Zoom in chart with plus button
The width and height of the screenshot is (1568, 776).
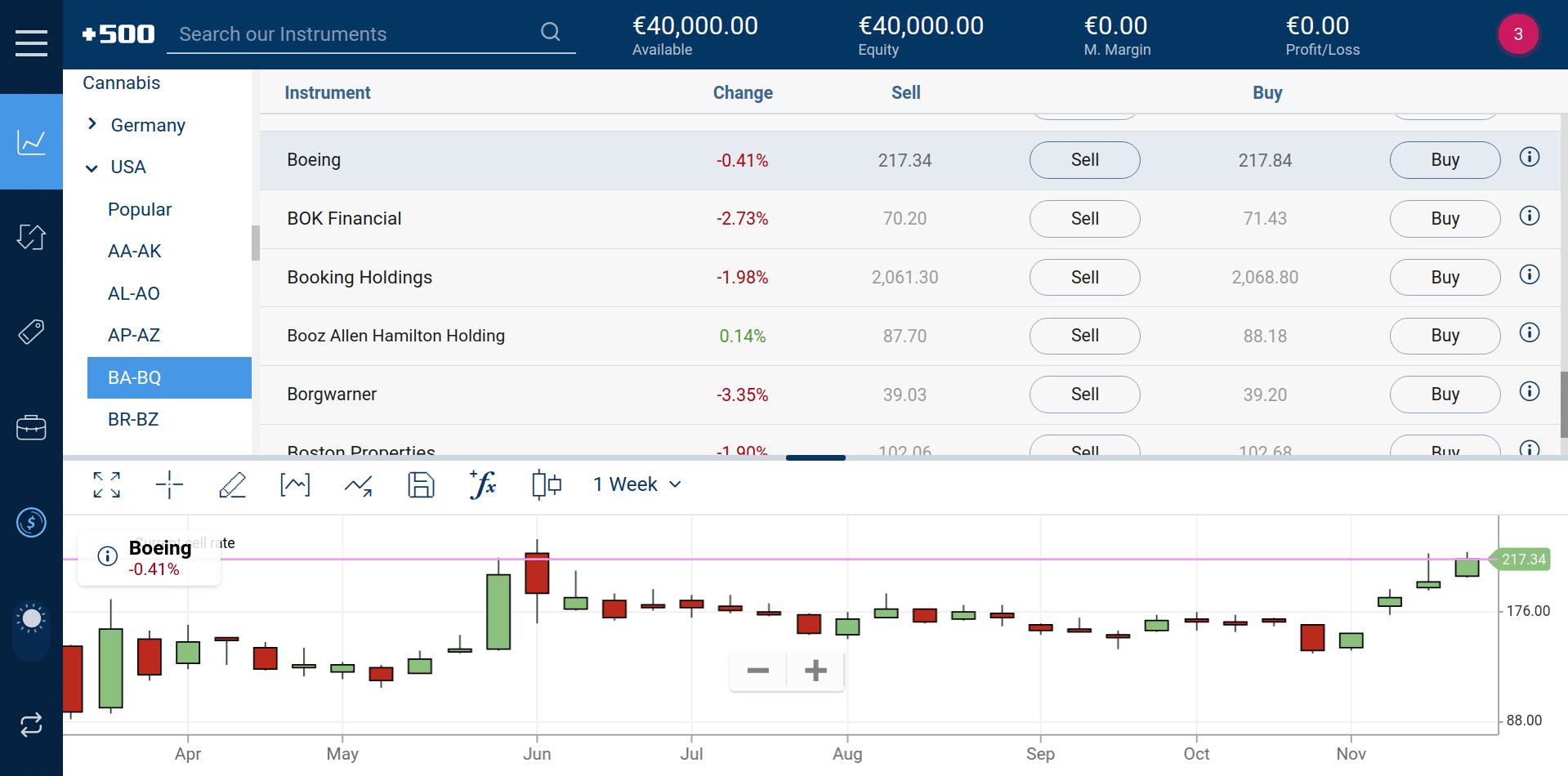click(x=815, y=671)
